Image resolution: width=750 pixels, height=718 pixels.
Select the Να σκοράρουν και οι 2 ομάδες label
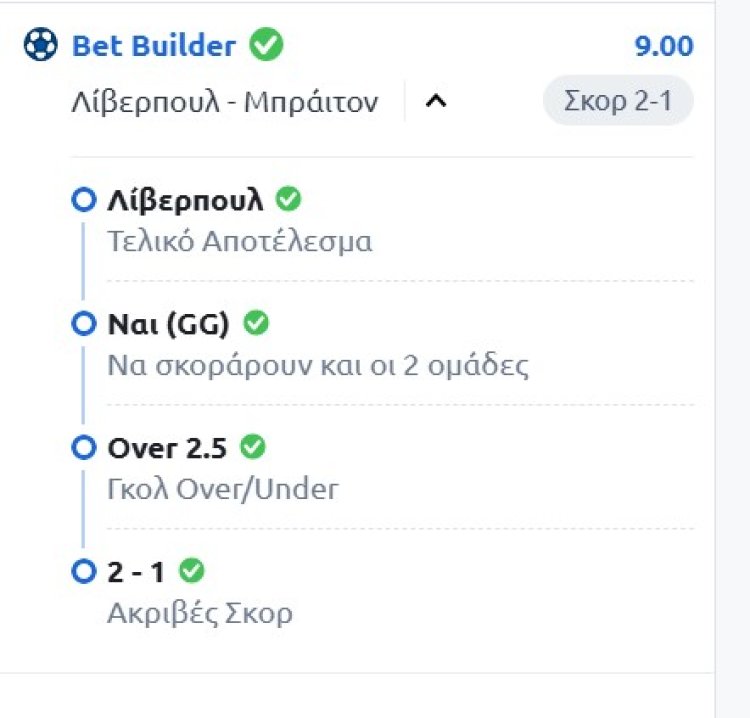click(x=317, y=365)
